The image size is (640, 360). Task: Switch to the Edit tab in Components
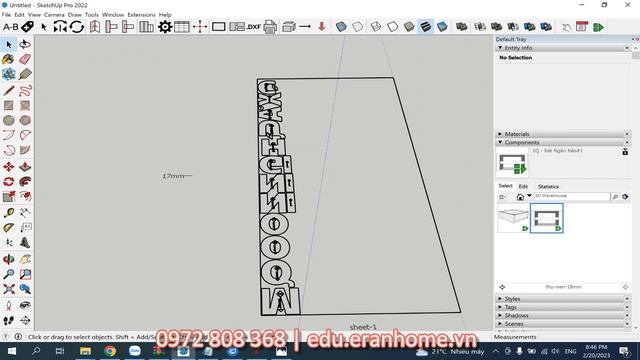pyautogui.click(x=523, y=186)
